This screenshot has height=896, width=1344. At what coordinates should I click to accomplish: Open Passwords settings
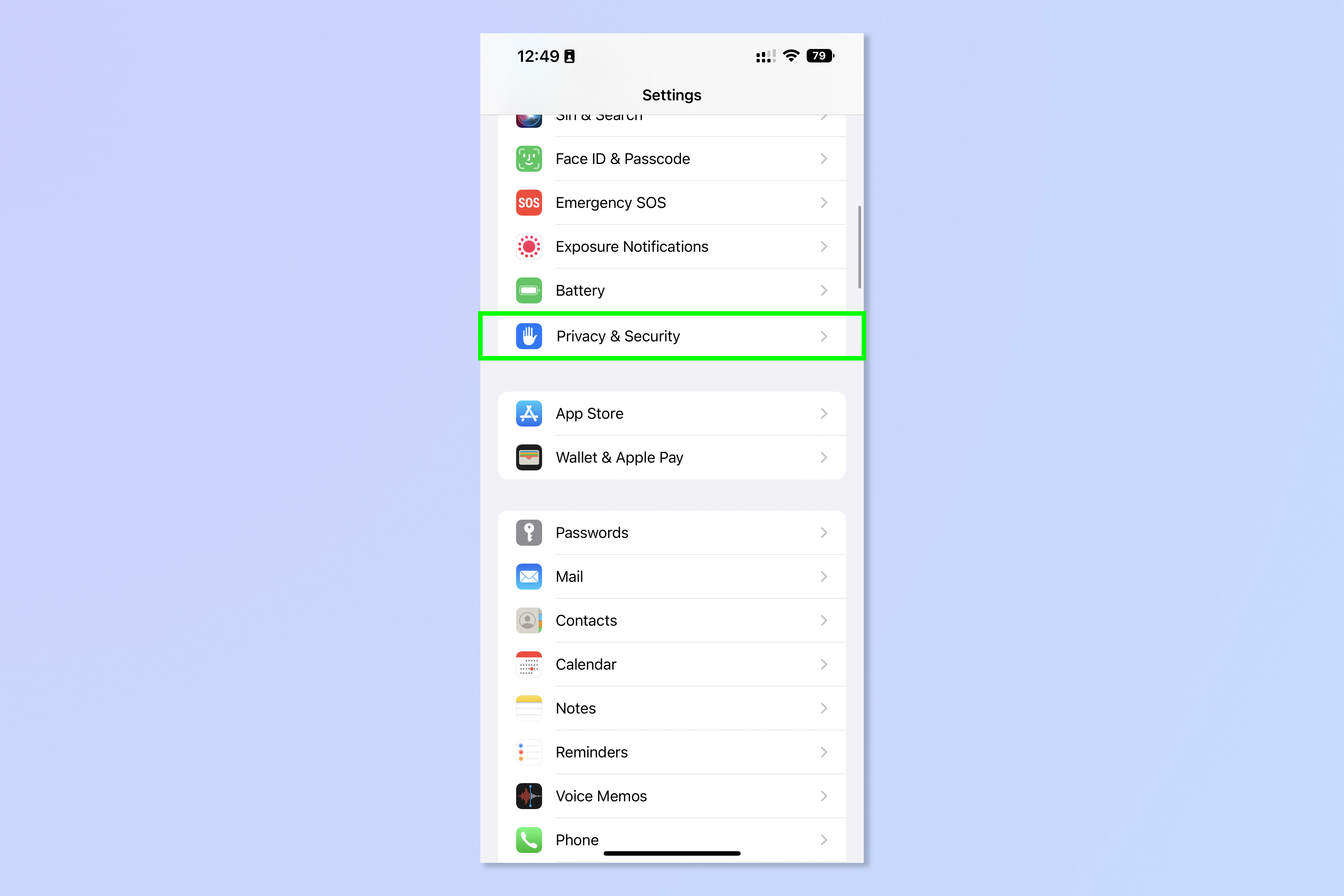point(672,531)
